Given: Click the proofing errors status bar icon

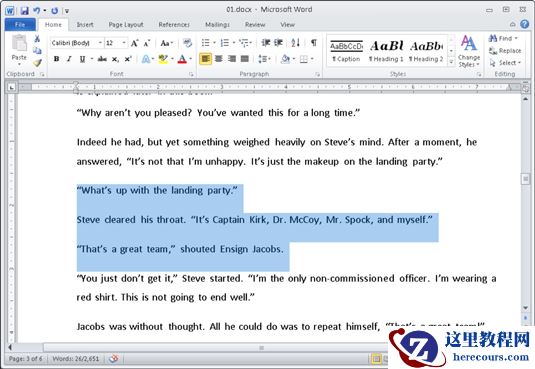Looking at the screenshot, I should point(114,359).
